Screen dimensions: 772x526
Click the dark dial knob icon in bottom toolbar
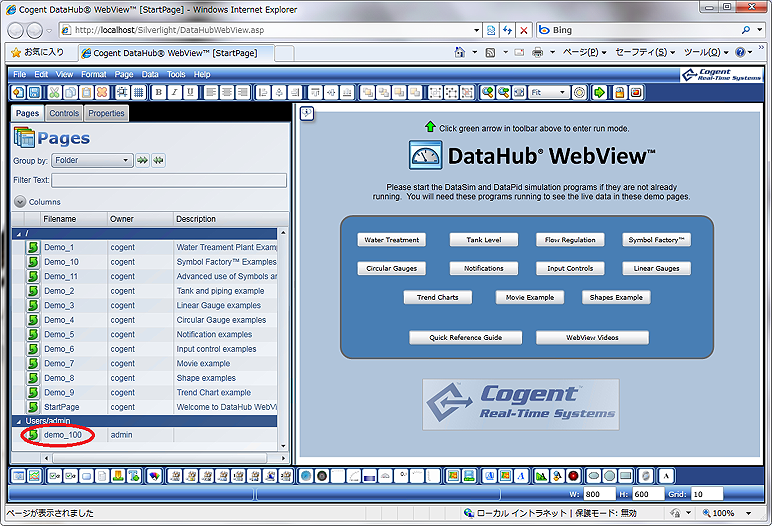pyautogui.click(x=322, y=476)
